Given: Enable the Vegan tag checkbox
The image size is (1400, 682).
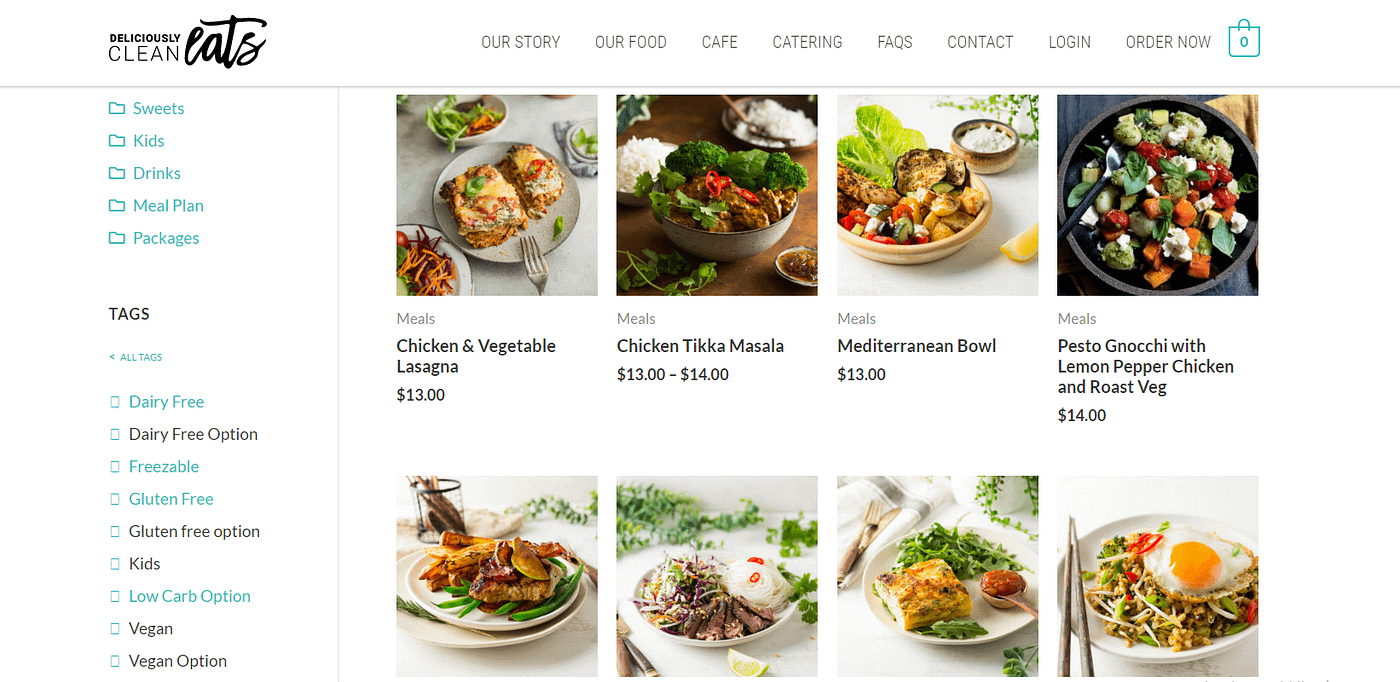Looking at the screenshot, I should pyautogui.click(x=114, y=629).
